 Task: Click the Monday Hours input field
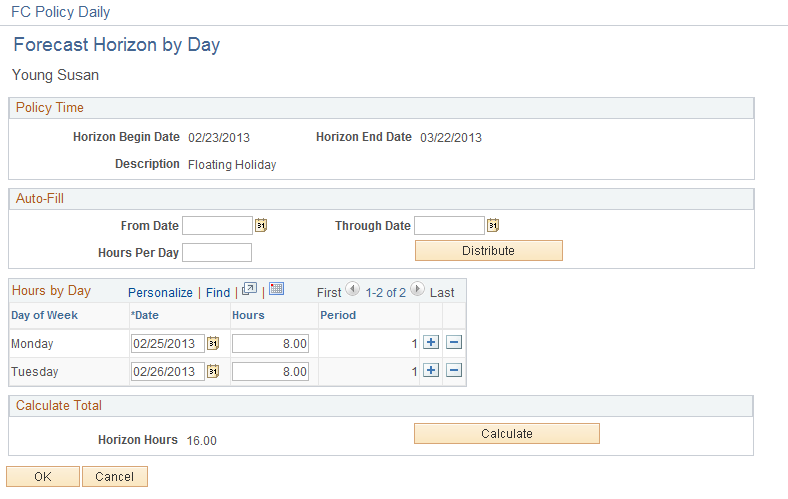(x=270, y=344)
